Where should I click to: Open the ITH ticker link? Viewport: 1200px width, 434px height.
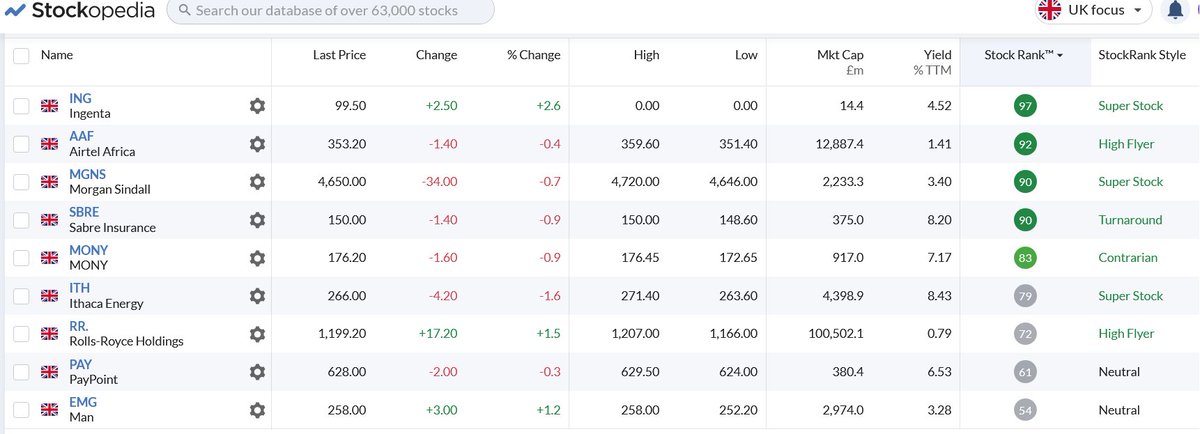[x=79, y=288]
